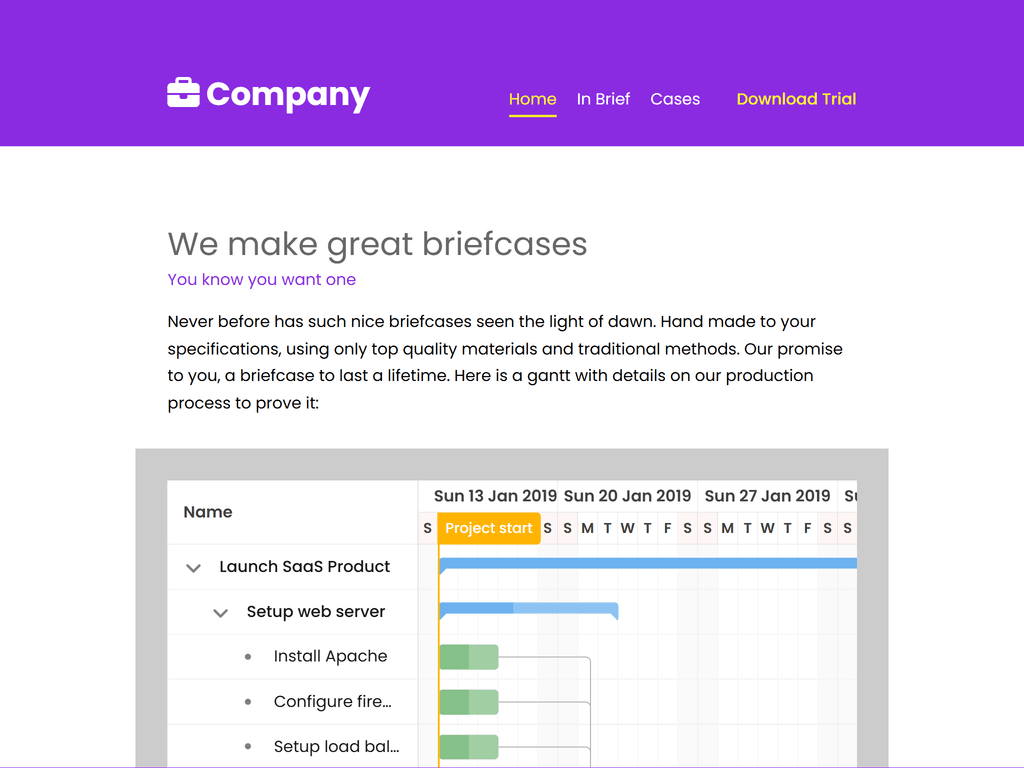Open the Cases navigation link

click(675, 99)
